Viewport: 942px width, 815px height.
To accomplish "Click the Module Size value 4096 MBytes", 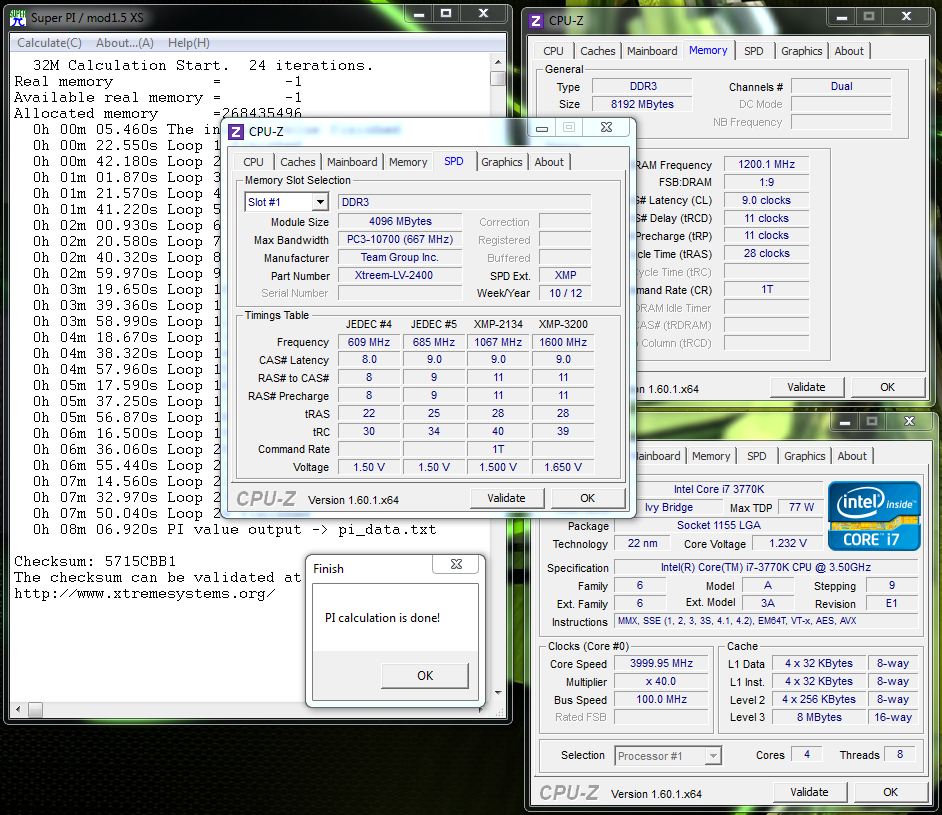I will (x=400, y=221).
